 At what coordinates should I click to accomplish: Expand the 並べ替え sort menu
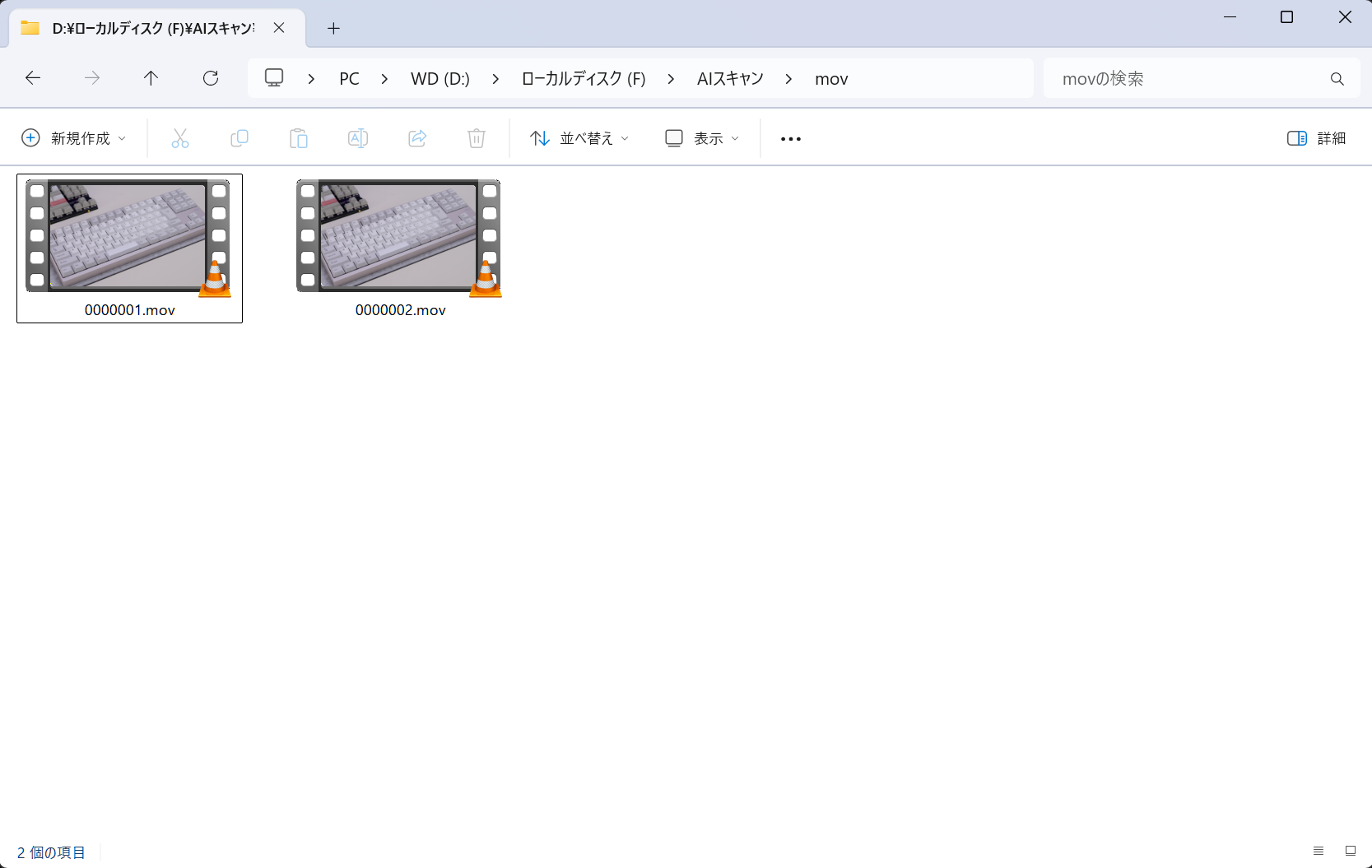(579, 138)
